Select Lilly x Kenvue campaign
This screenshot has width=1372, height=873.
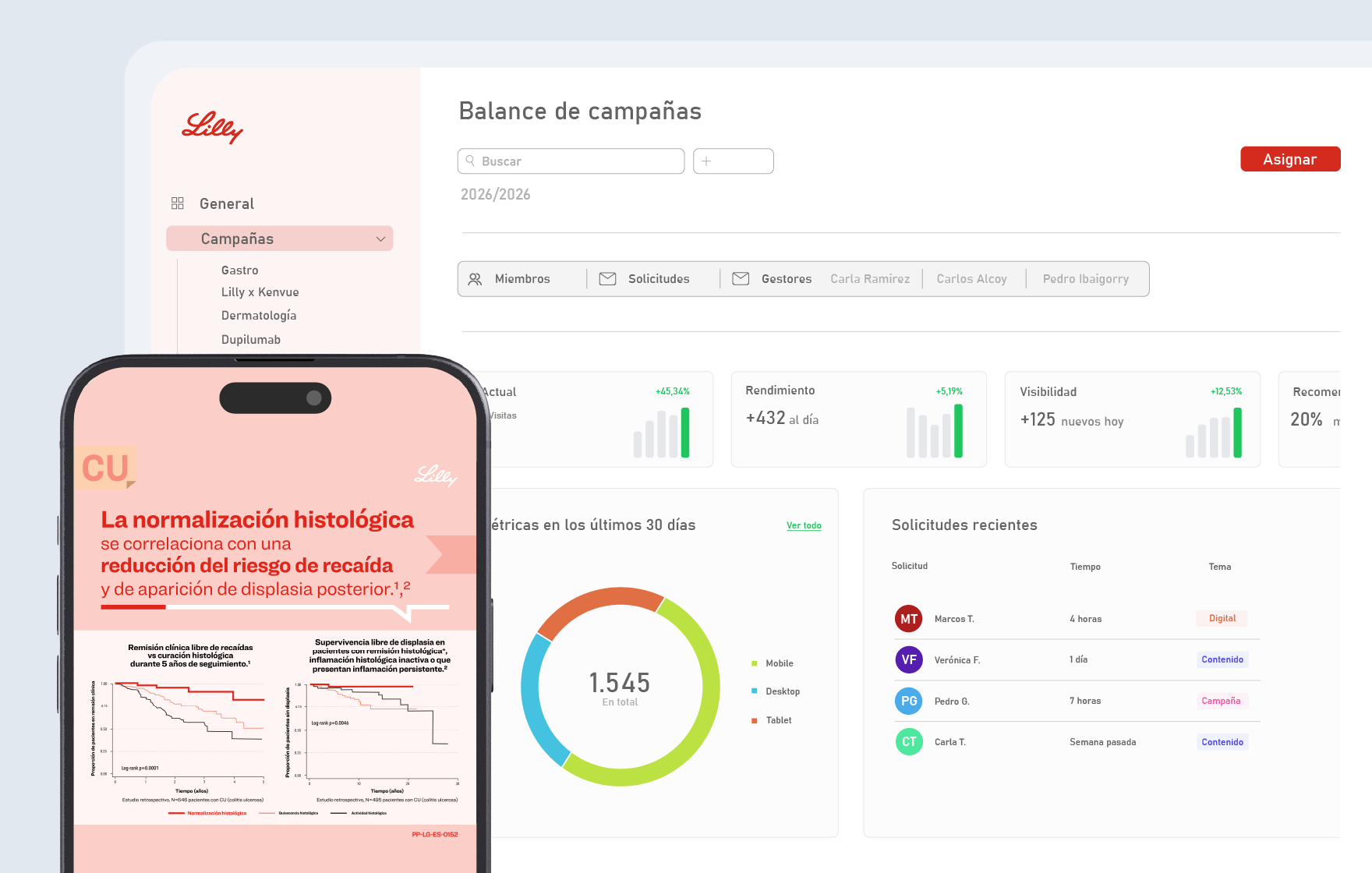[x=260, y=292]
